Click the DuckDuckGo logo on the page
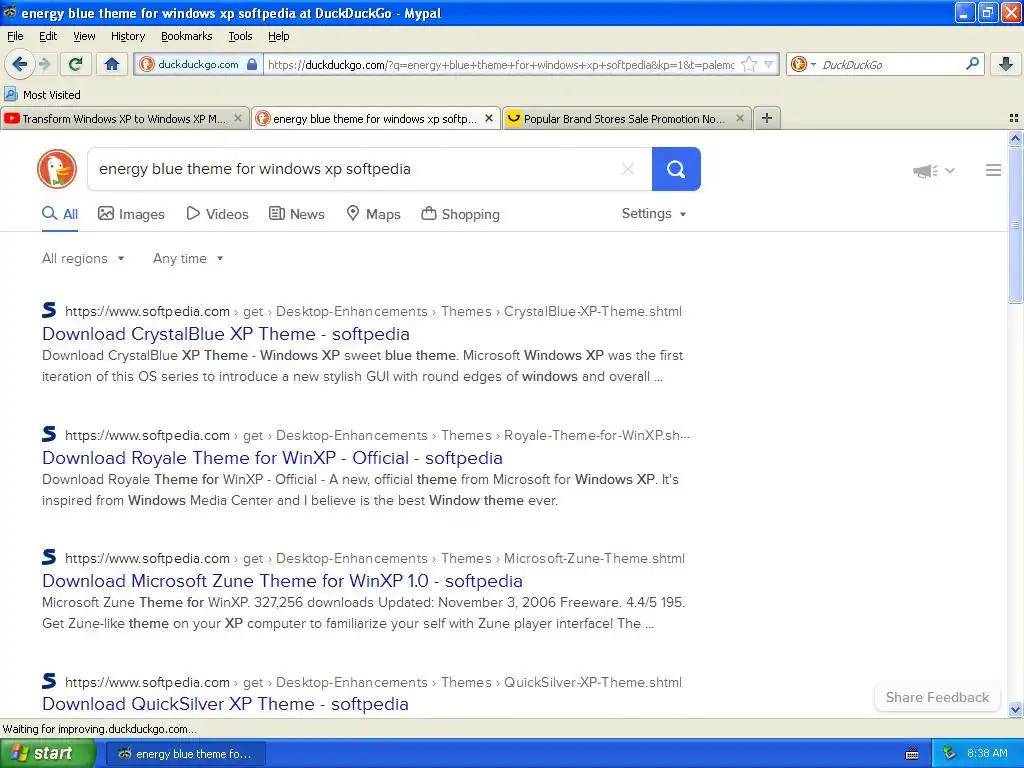 57,169
